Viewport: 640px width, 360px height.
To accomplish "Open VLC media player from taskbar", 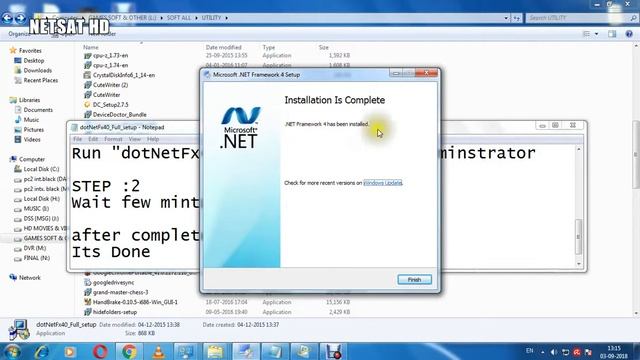I will (158, 351).
